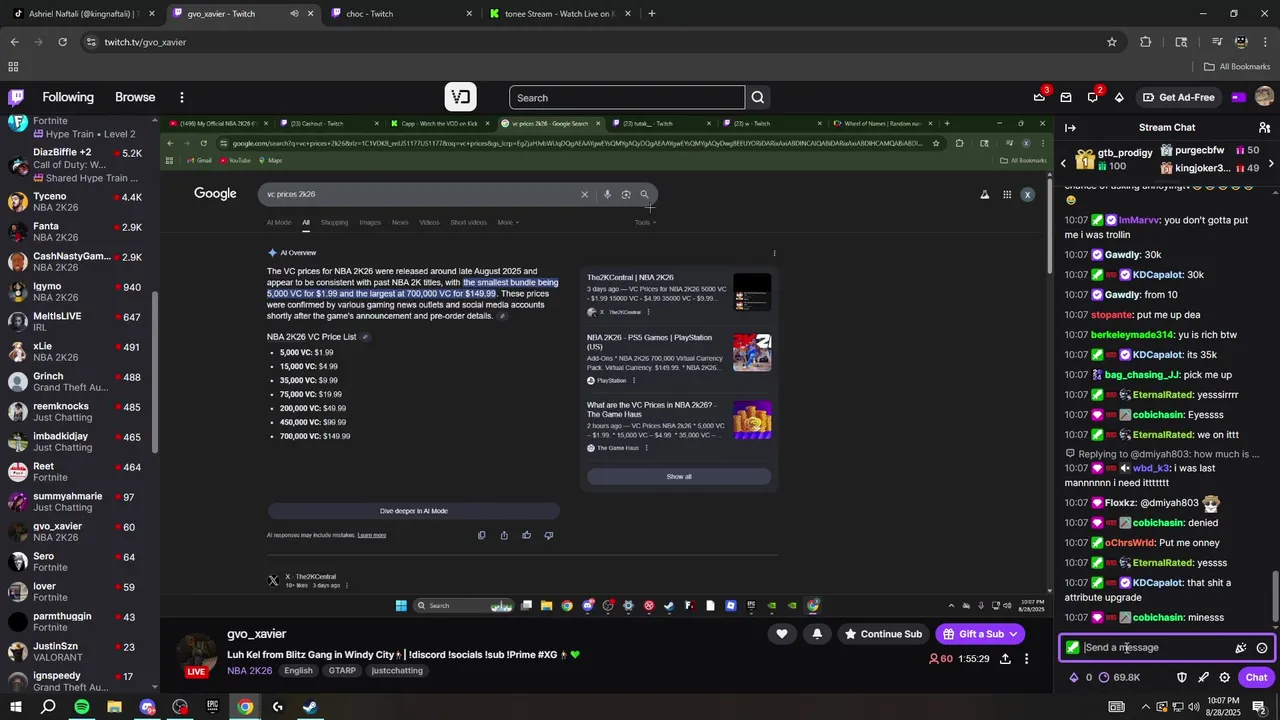Open Epic Games Launcher in taskbar
Viewport: 1280px width, 720px height.
point(212,707)
